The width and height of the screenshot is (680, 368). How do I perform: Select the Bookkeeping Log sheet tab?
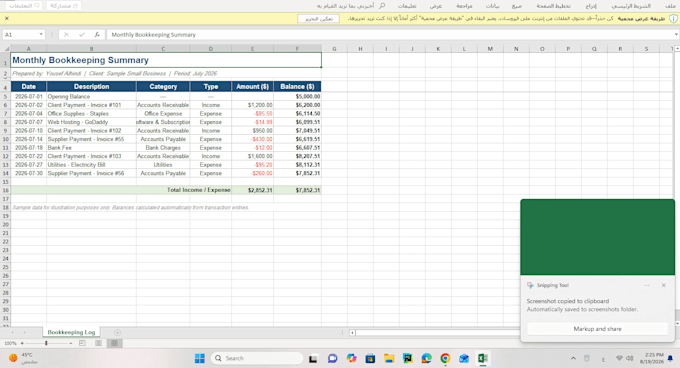(71, 332)
